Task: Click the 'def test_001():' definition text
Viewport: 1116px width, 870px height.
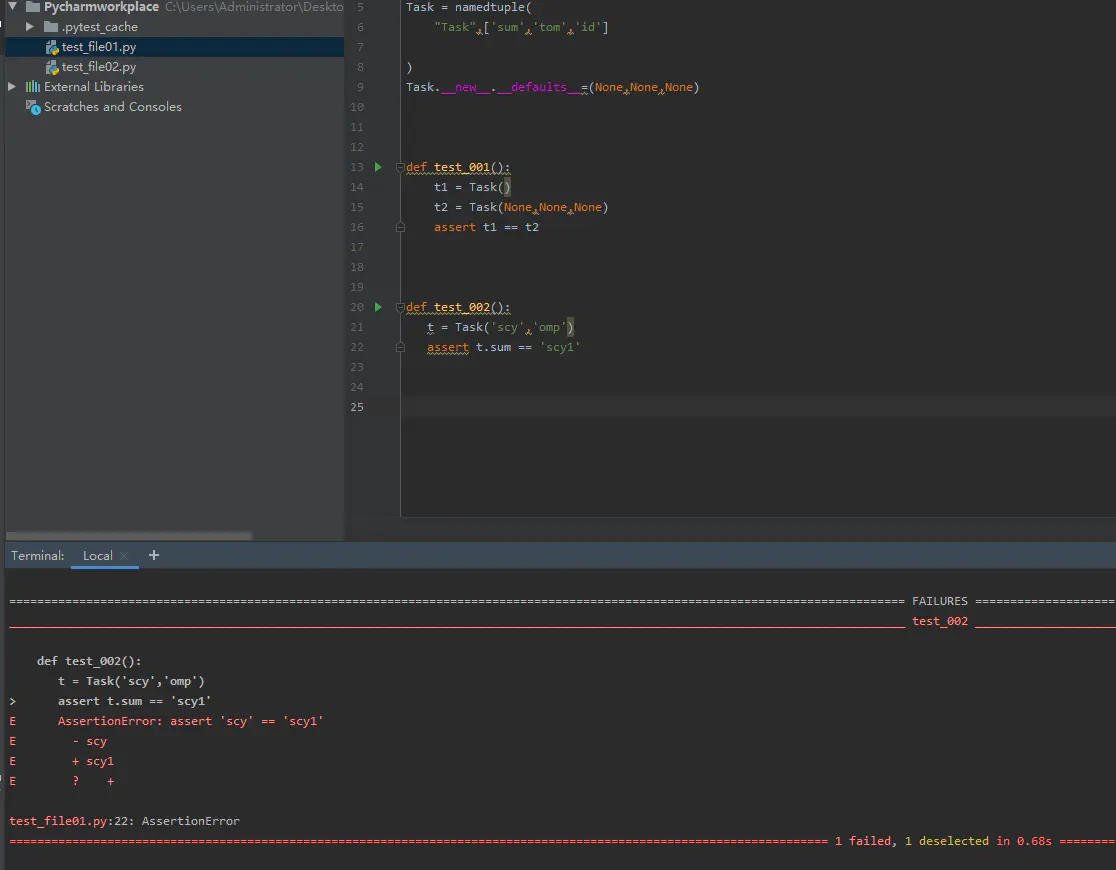Action: point(458,167)
